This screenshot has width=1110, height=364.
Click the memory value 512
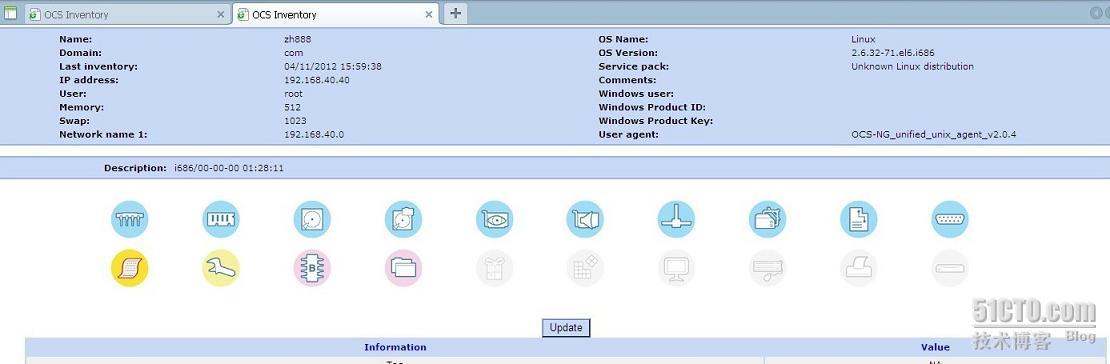pos(292,107)
